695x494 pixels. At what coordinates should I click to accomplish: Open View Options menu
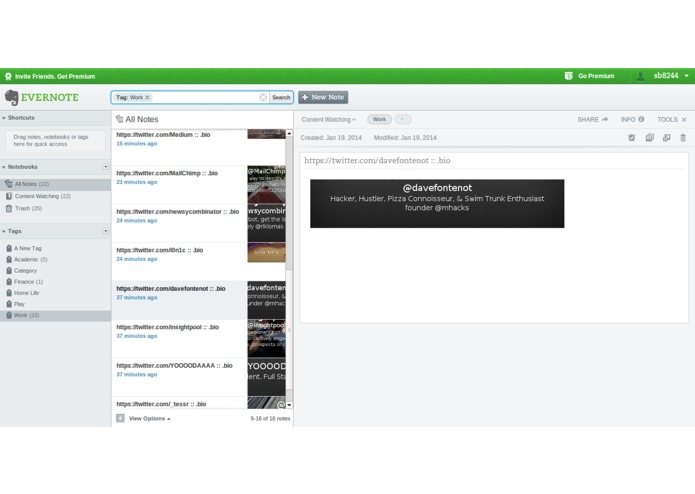(149, 419)
